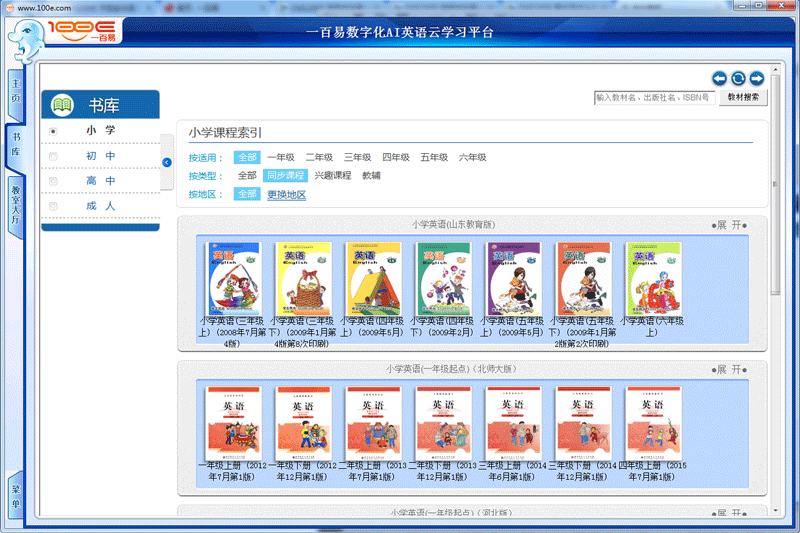The width and height of the screenshot is (800, 533).
Task: Collapse sidebar with blue chevron icon
Action: coord(167,162)
